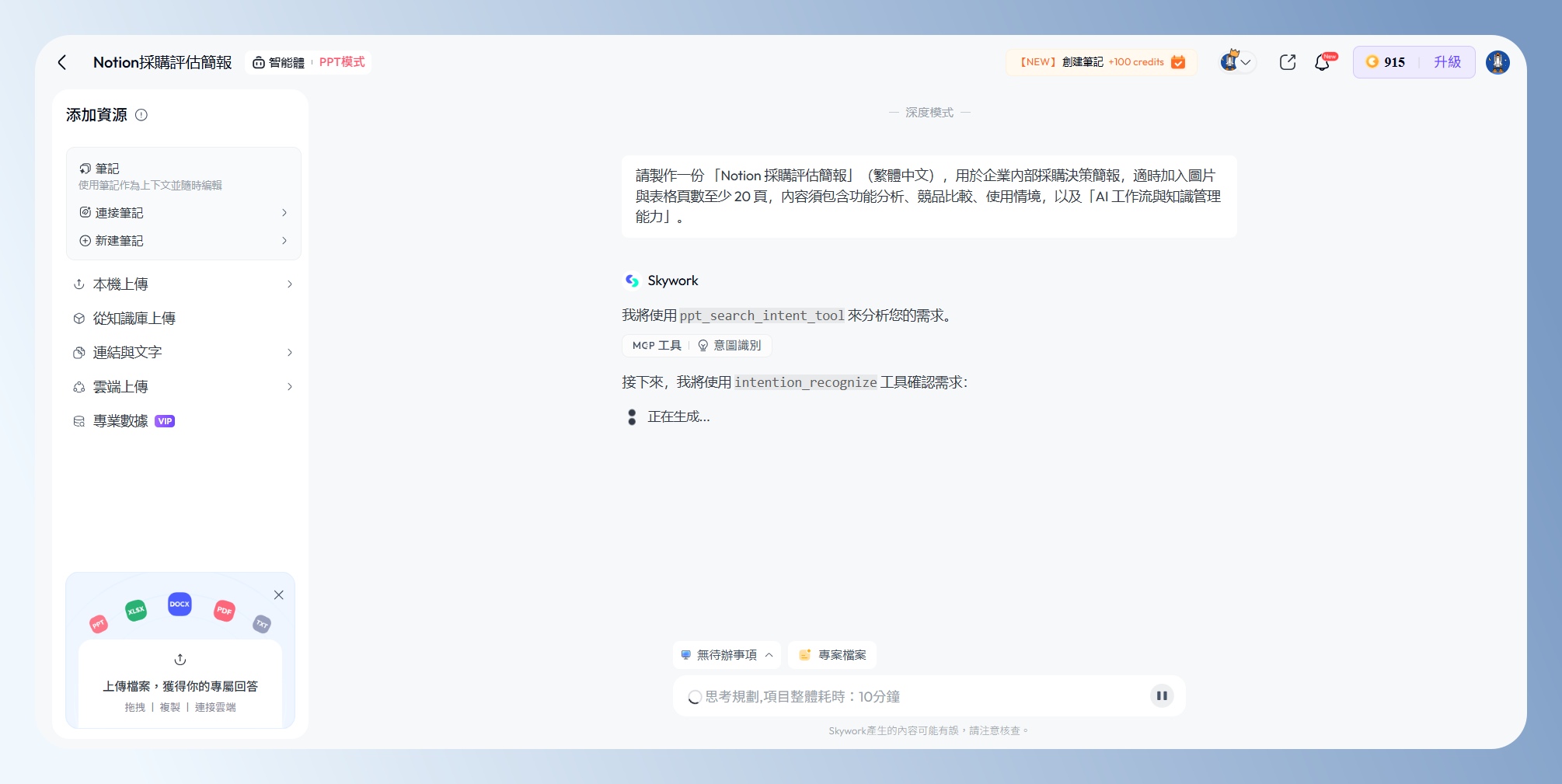
Task: Expand the 新建筆記 chevron
Action: (x=284, y=241)
